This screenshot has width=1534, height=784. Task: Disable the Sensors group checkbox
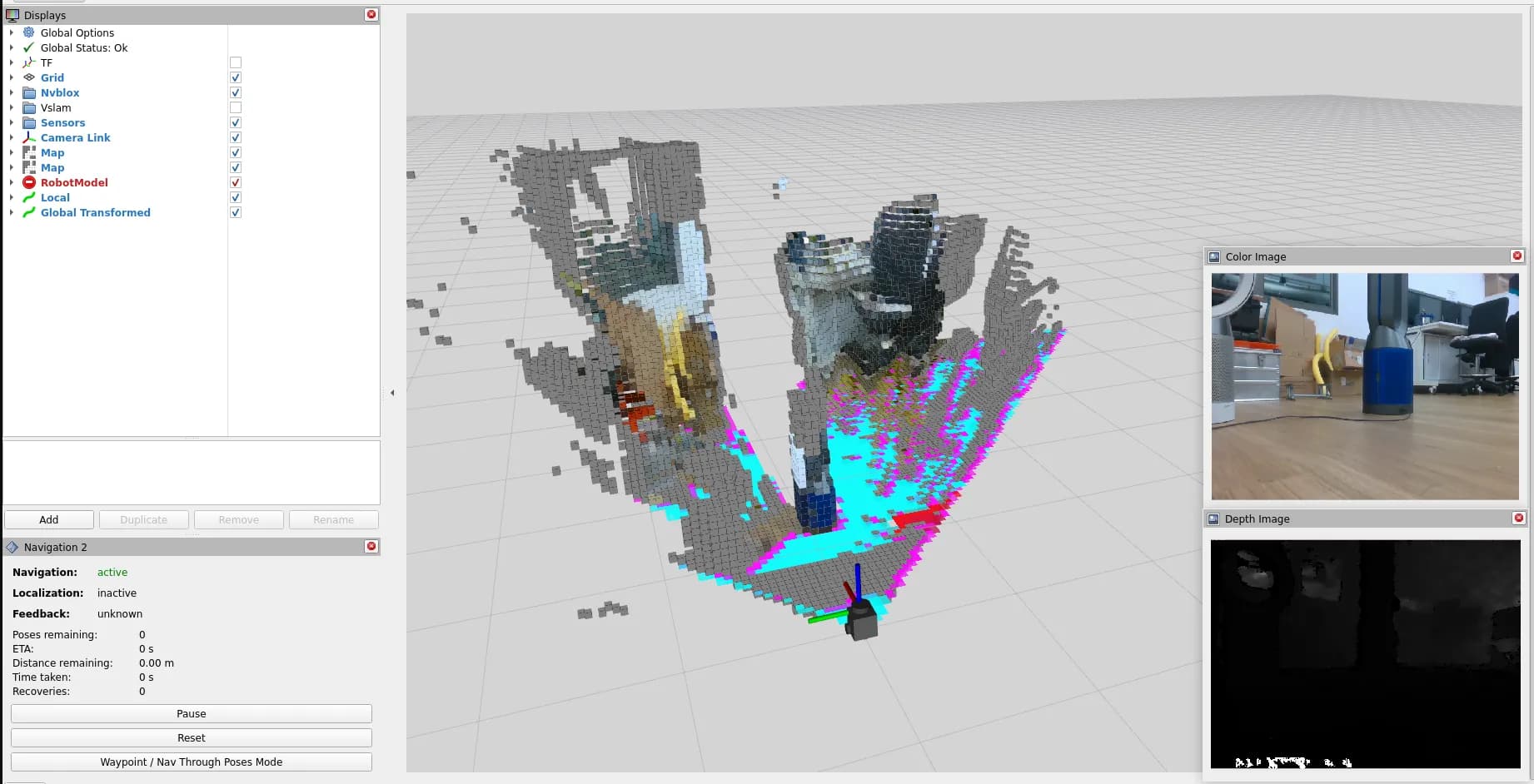tap(236, 122)
